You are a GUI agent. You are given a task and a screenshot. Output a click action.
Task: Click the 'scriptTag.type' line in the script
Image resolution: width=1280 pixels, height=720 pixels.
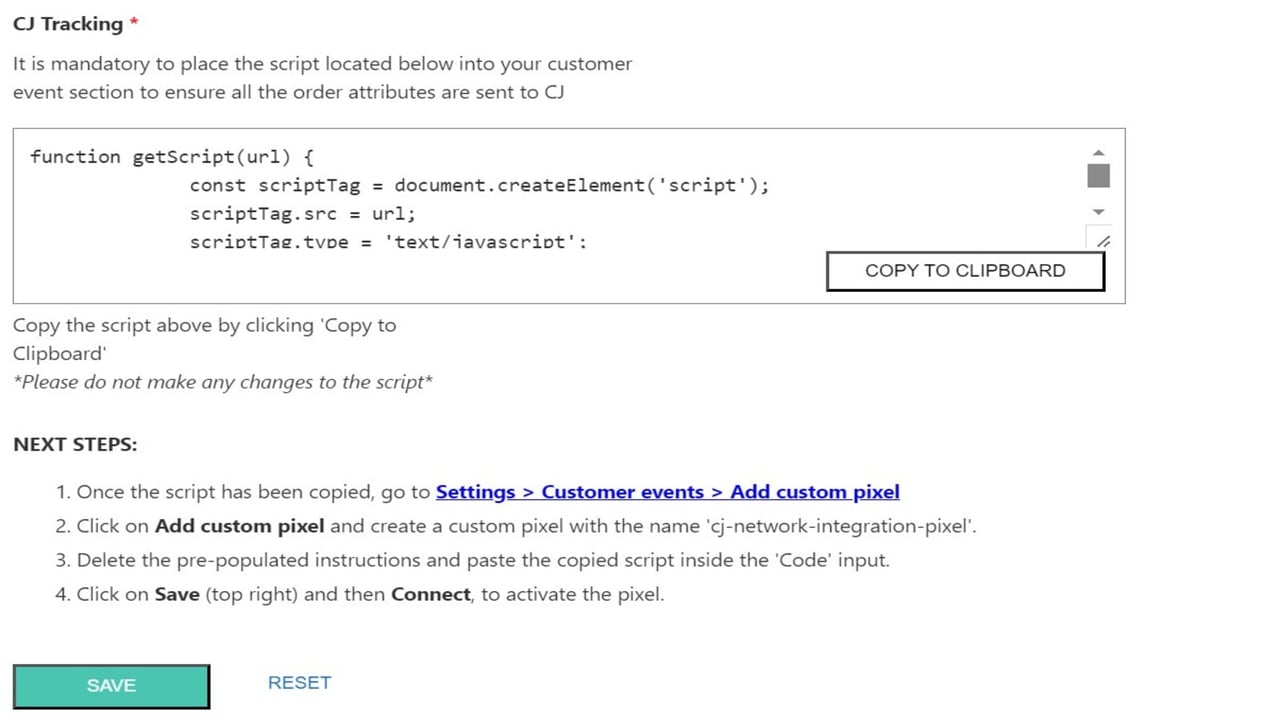pyautogui.click(x=389, y=242)
